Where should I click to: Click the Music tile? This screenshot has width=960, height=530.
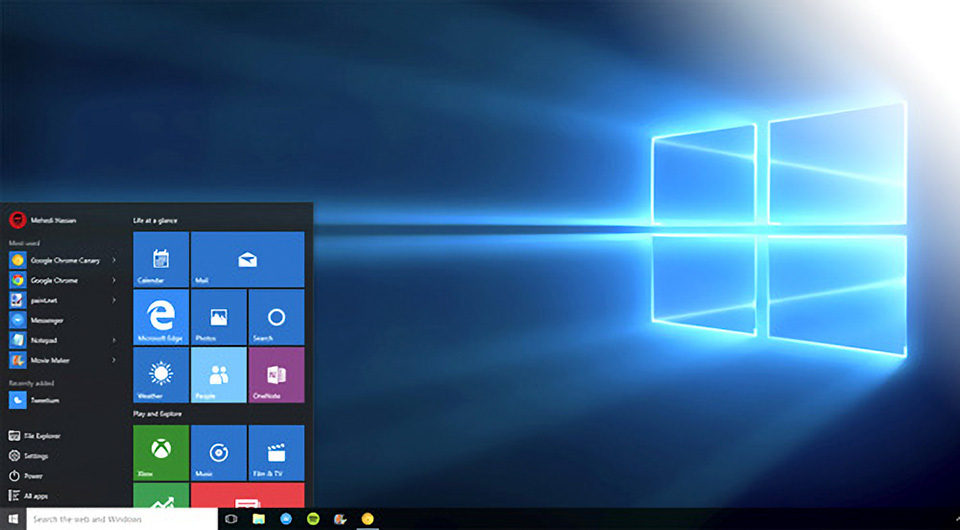218,452
